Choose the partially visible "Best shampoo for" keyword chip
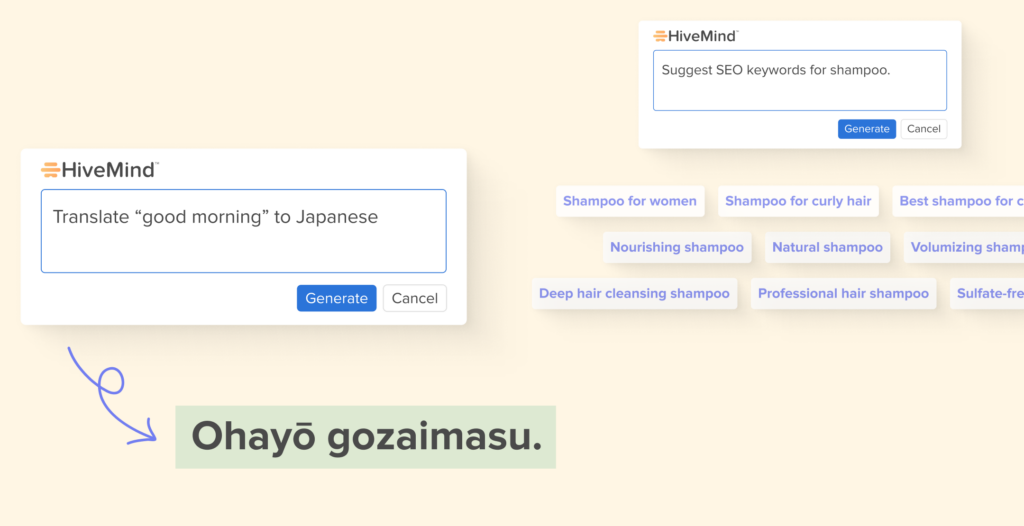The image size is (1024, 526). coord(958,201)
